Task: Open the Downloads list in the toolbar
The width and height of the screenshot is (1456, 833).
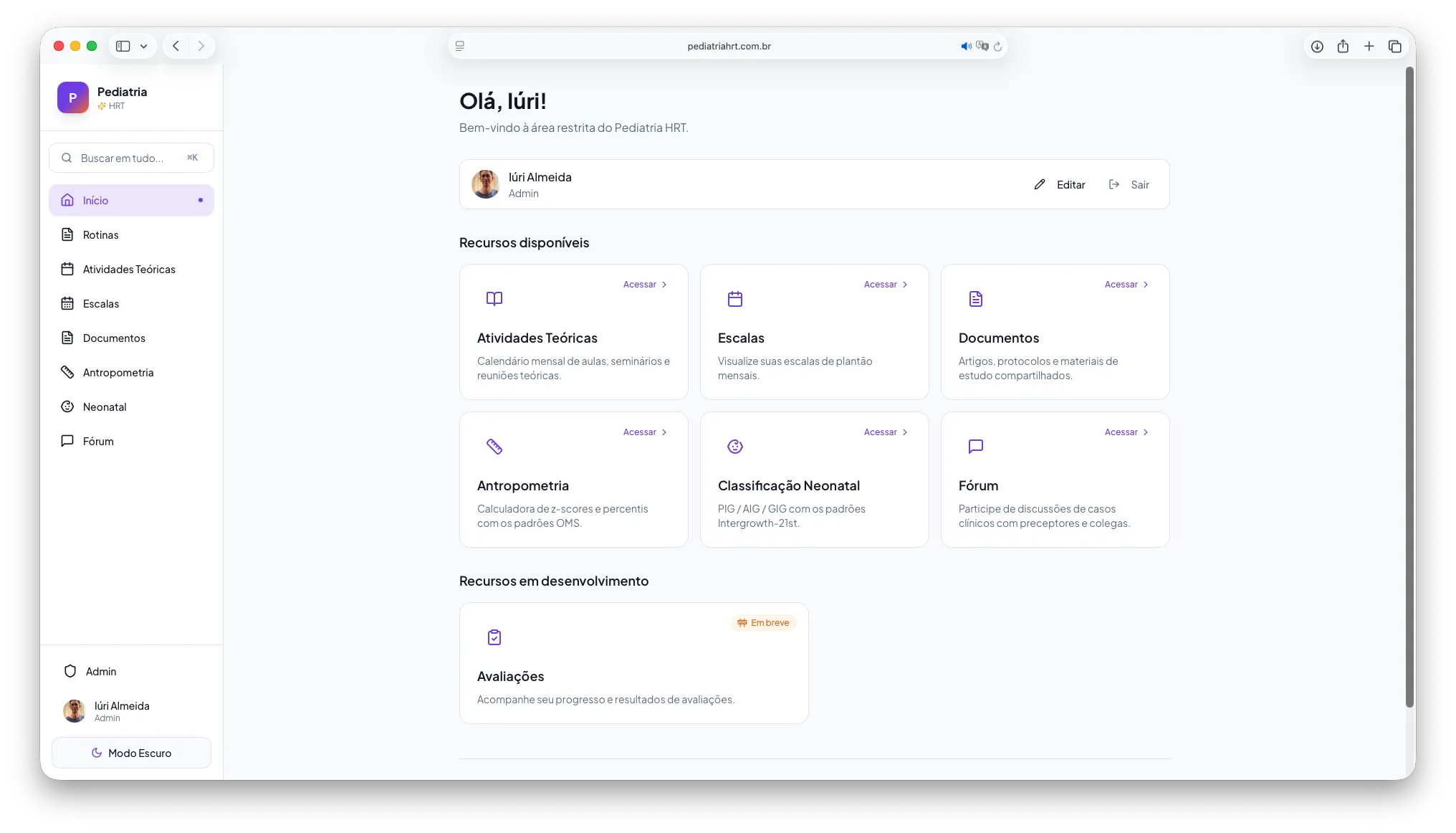Action: pos(1316,46)
